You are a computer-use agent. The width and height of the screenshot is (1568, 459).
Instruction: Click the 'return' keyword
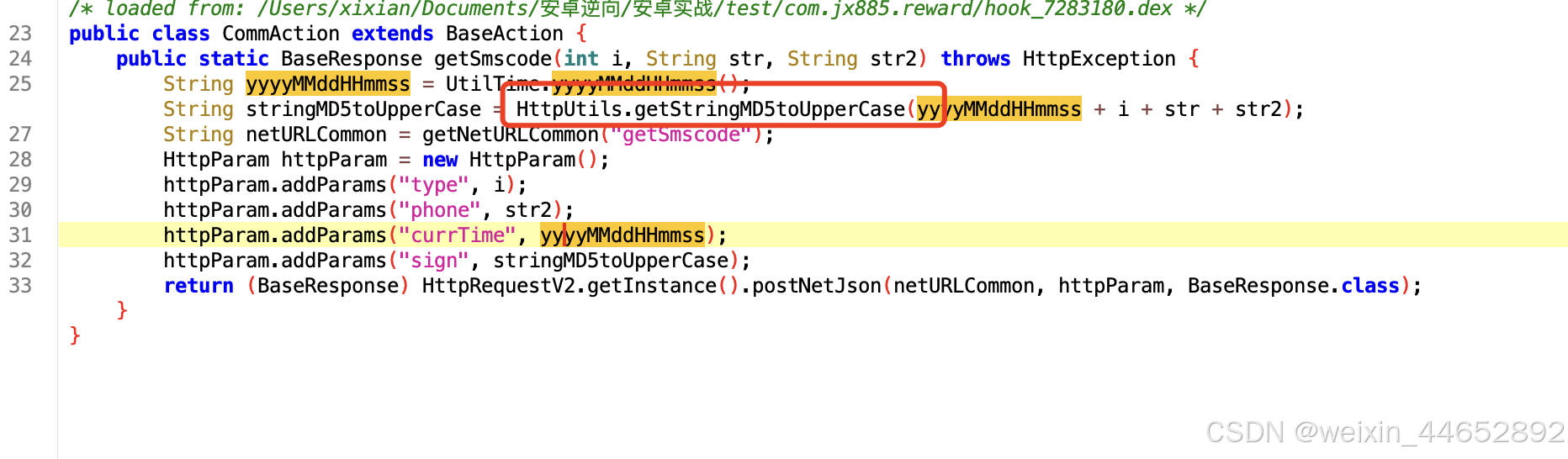click(199, 286)
